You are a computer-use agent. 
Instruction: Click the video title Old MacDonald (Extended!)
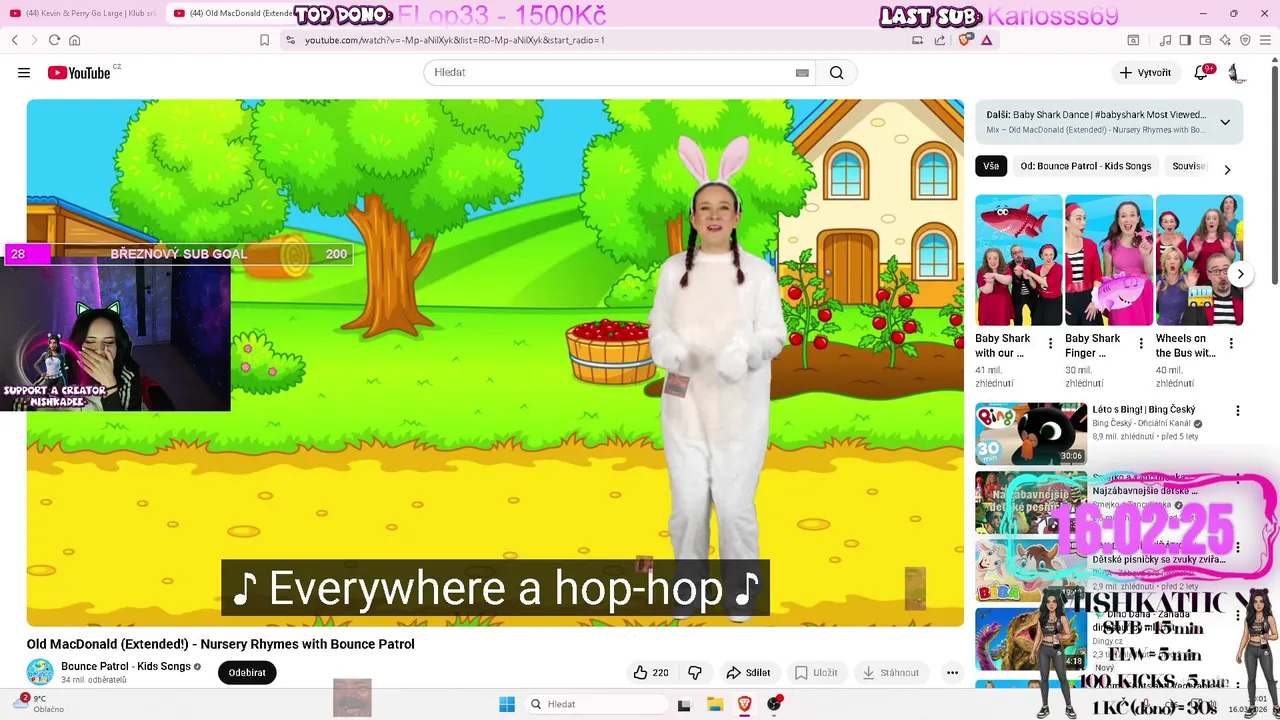pyautogui.click(x=220, y=644)
